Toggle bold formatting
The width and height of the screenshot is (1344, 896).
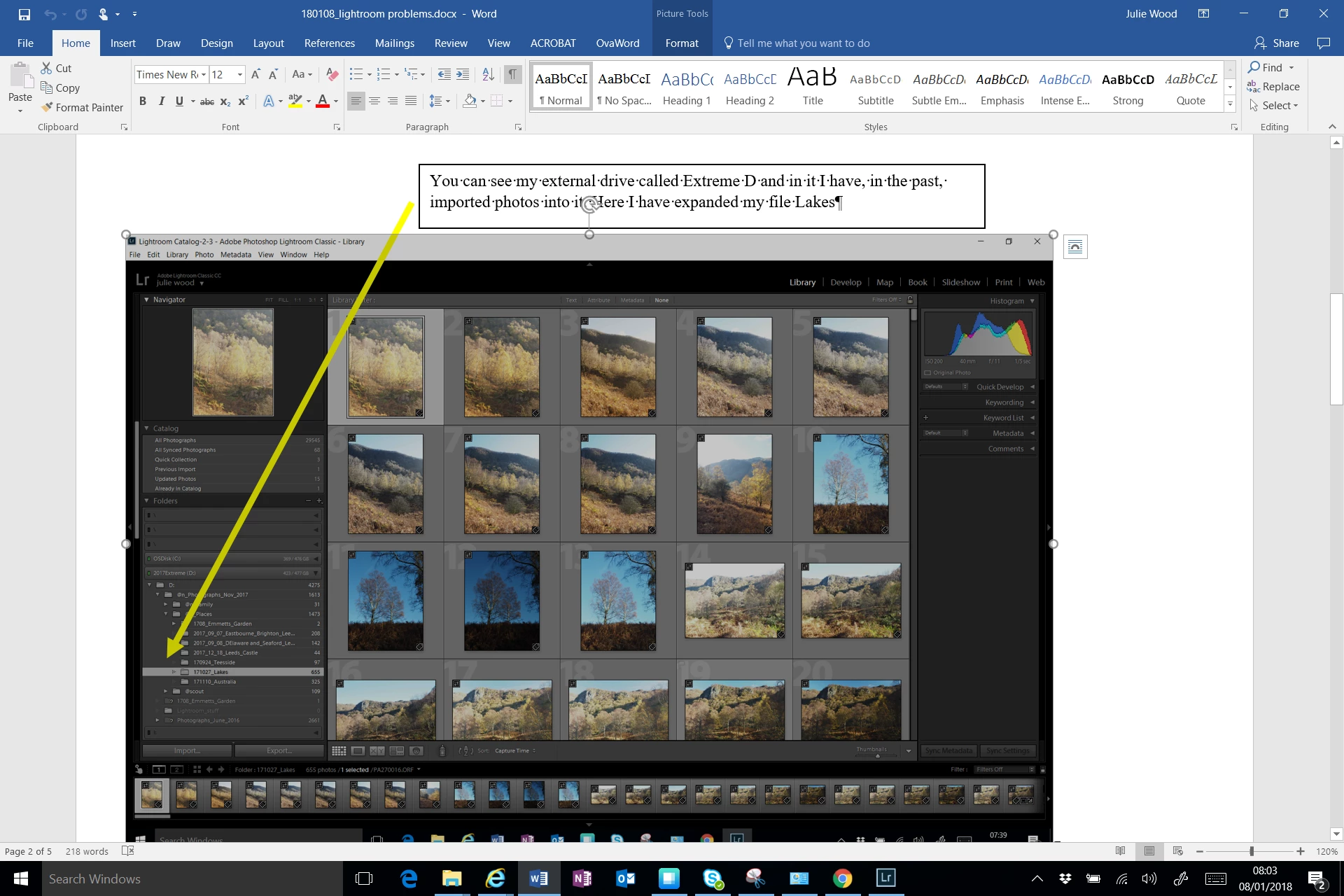click(143, 101)
